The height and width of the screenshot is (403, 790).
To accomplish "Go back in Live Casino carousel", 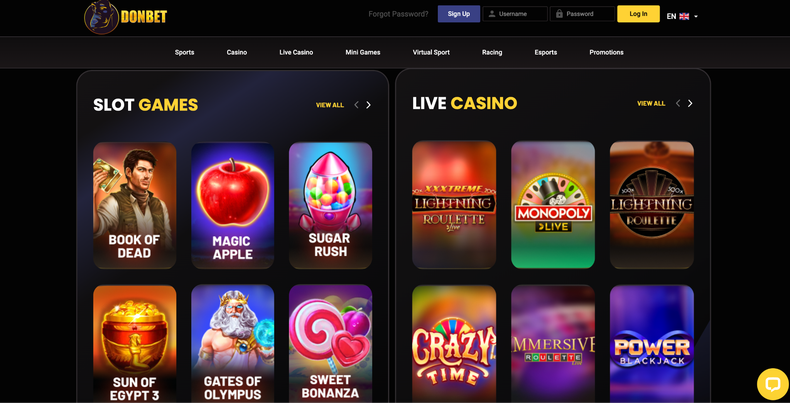I will pos(678,103).
